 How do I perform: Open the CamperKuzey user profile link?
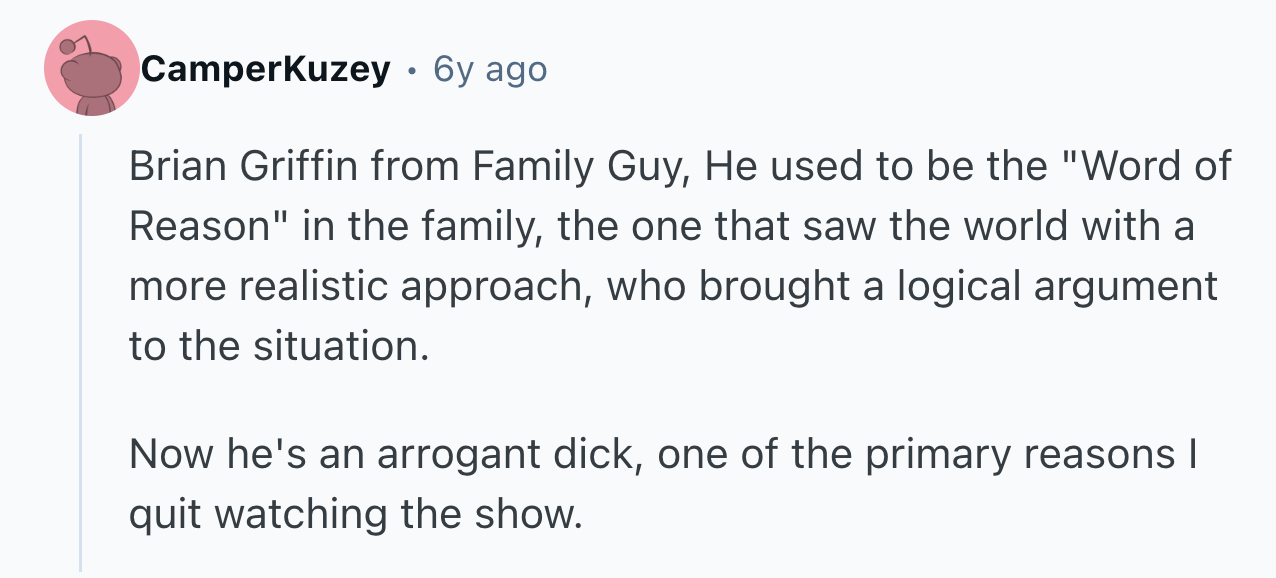[265, 69]
